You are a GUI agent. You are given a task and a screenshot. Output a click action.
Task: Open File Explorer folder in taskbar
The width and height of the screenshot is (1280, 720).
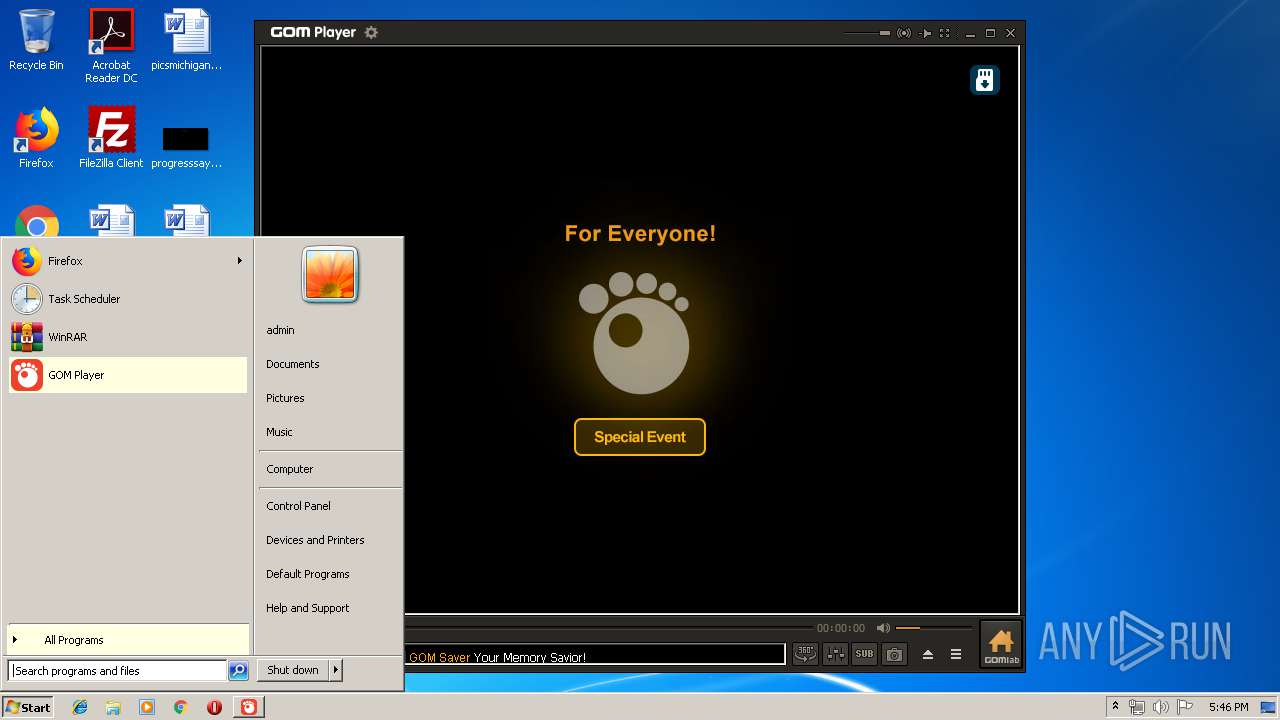113,707
